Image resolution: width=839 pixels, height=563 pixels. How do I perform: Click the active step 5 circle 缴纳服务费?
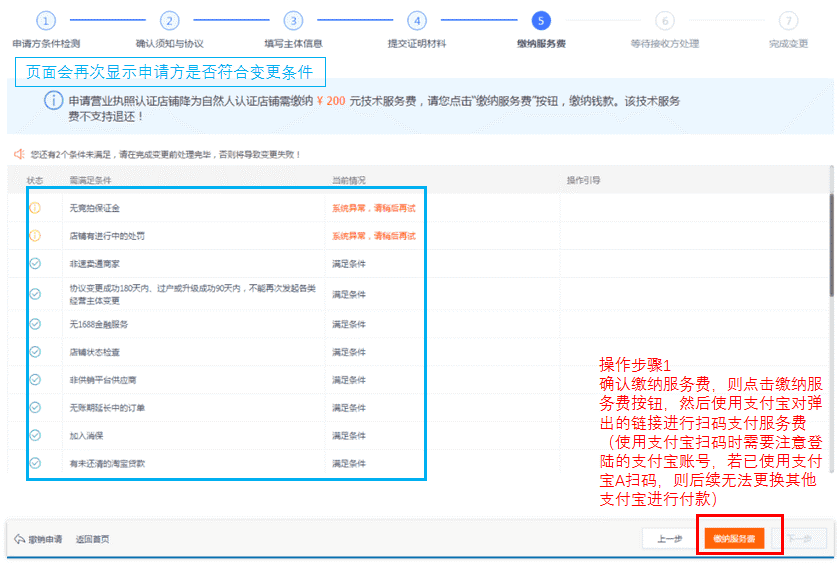pyautogui.click(x=541, y=21)
